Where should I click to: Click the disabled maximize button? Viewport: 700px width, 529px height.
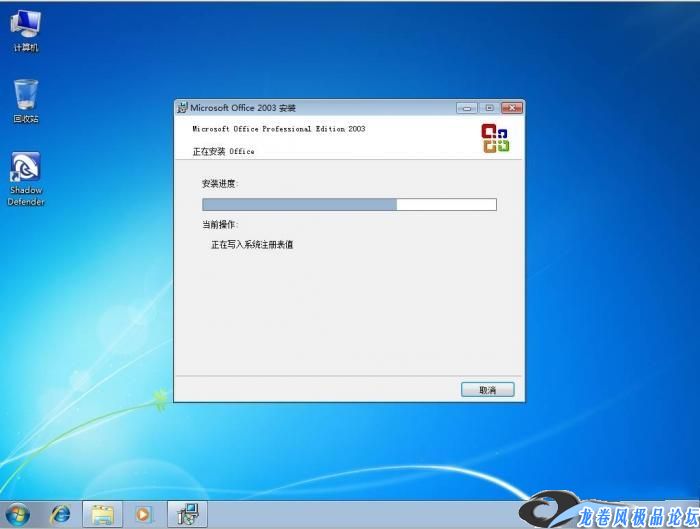pyautogui.click(x=489, y=108)
